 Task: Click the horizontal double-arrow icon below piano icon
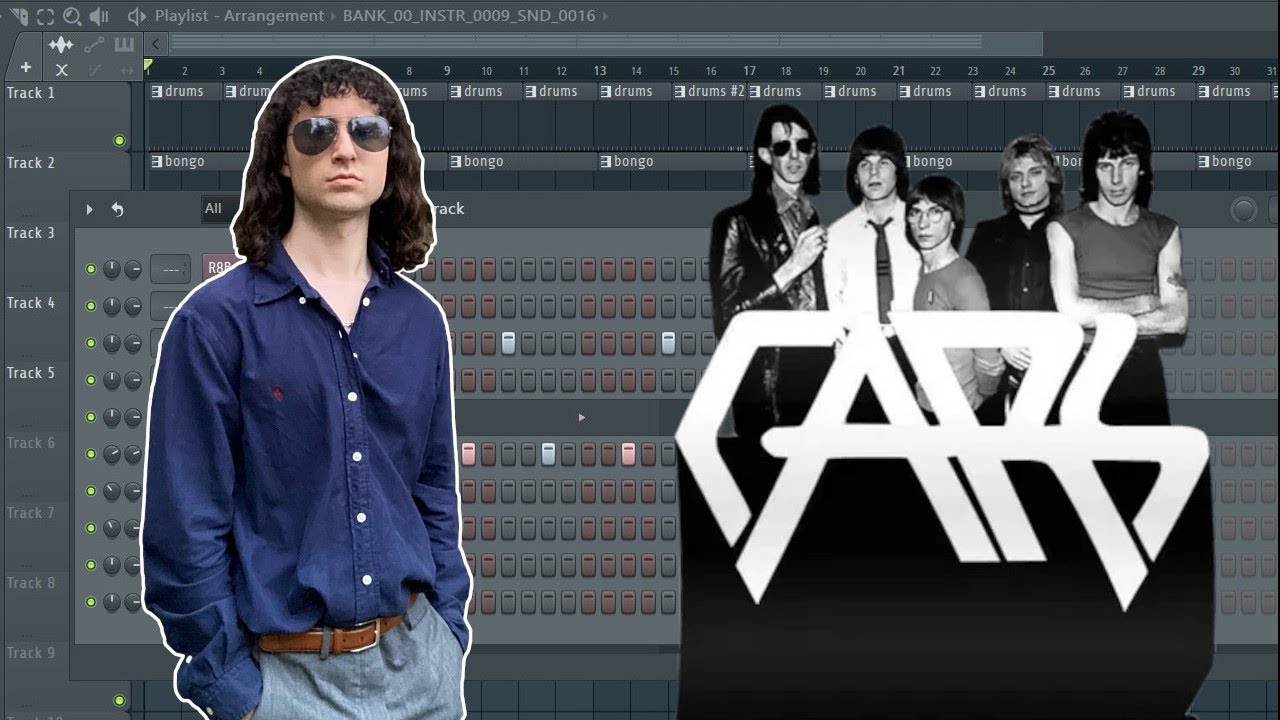[x=126, y=70]
